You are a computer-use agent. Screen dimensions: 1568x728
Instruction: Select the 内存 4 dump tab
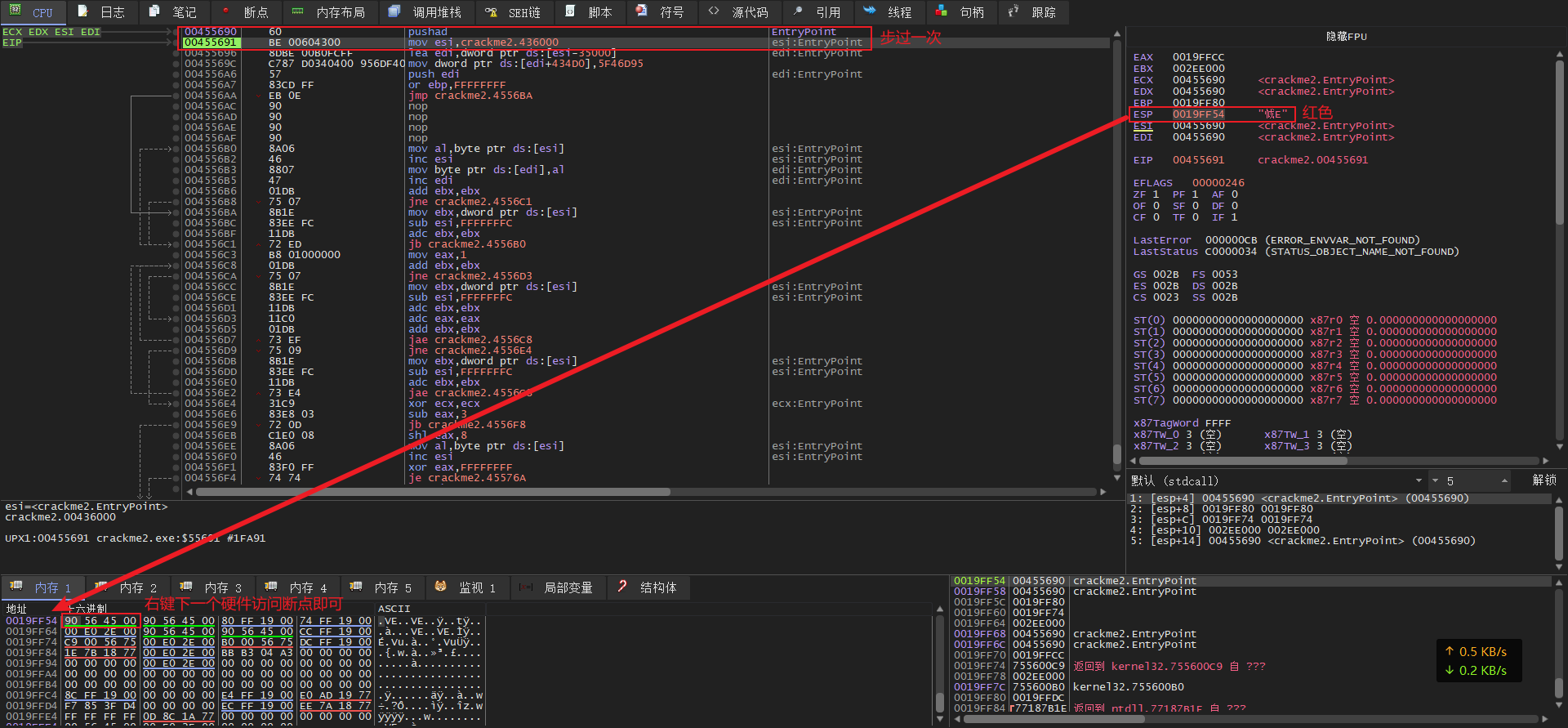[298, 587]
